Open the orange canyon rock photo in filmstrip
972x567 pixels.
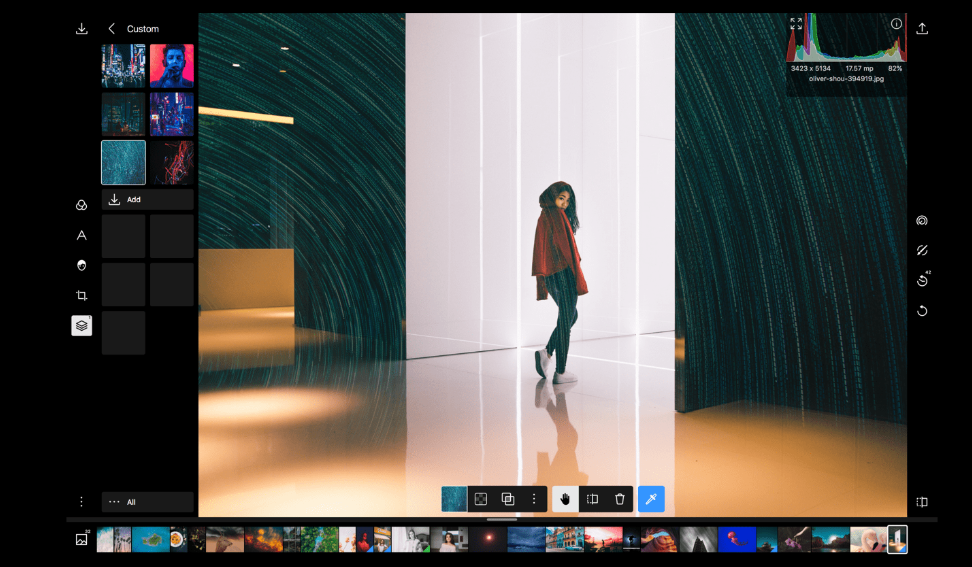click(x=659, y=539)
